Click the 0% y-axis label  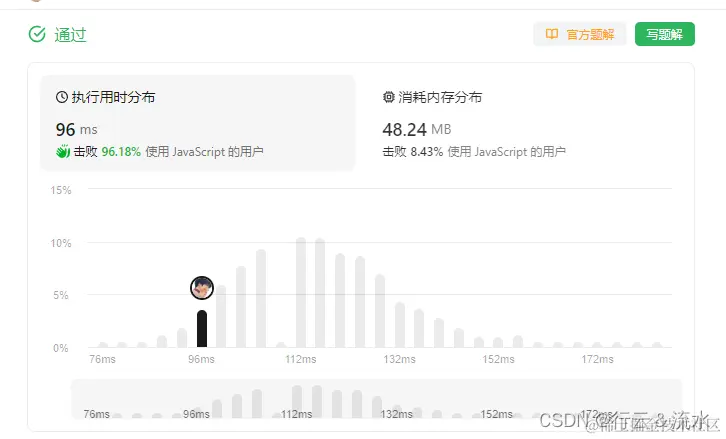tap(61, 348)
